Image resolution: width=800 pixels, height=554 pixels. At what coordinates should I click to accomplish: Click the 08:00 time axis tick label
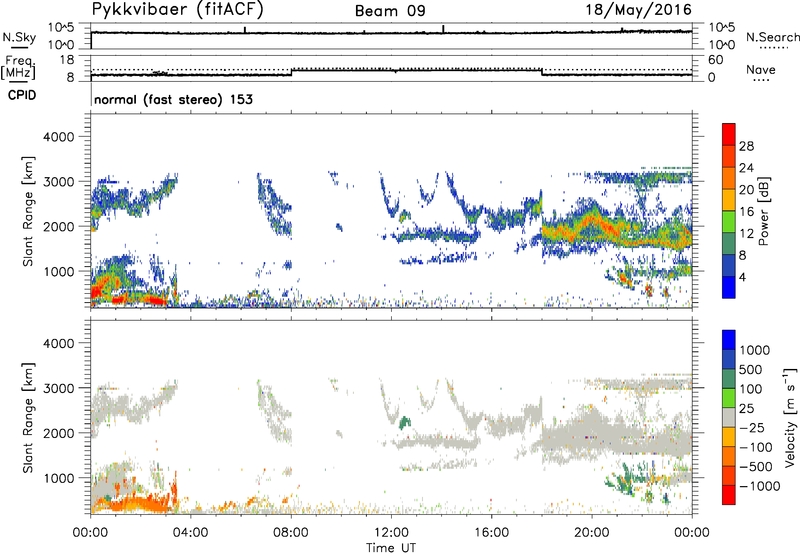point(291,533)
